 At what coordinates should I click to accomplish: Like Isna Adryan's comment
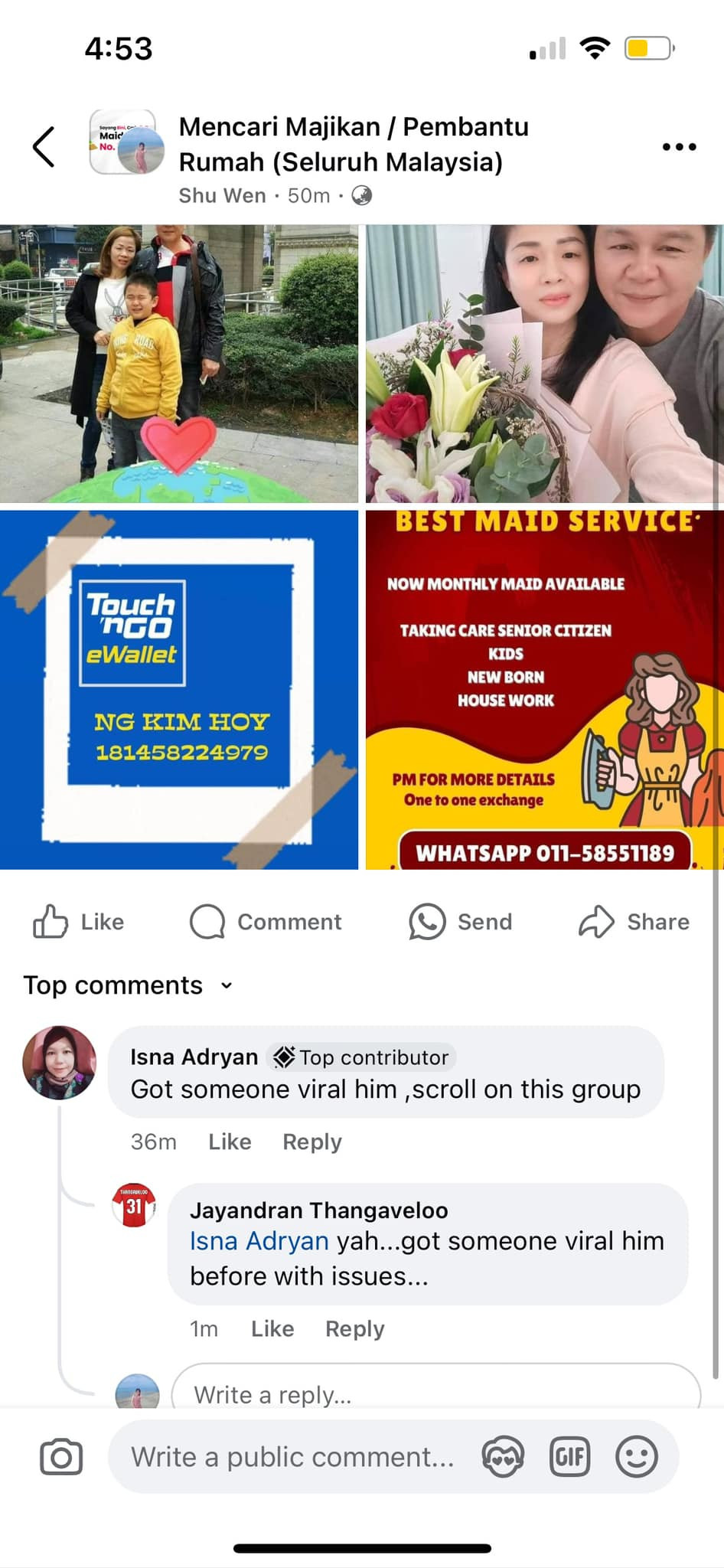click(230, 1142)
